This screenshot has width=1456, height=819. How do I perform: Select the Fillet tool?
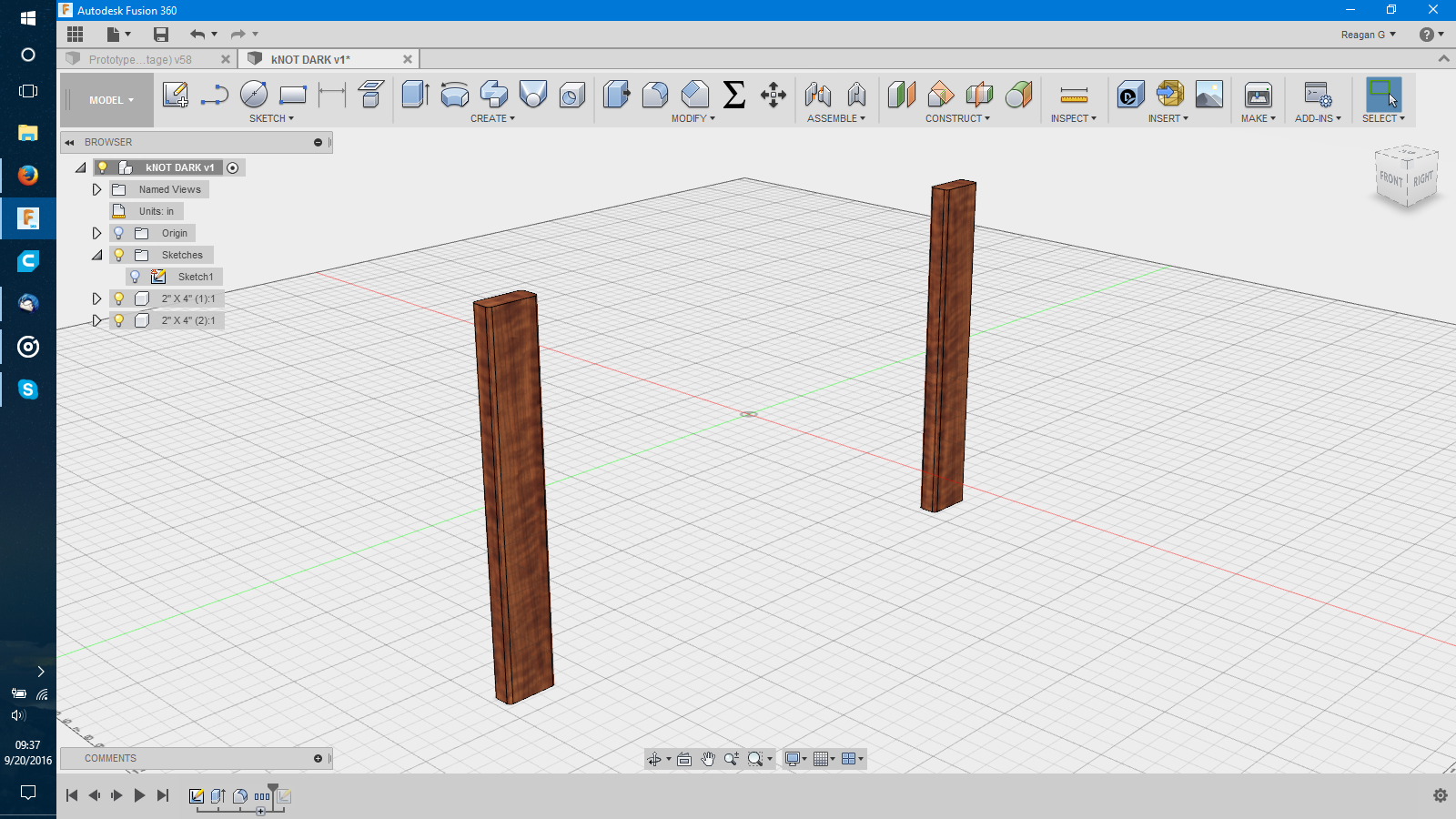tap(655, 95)
